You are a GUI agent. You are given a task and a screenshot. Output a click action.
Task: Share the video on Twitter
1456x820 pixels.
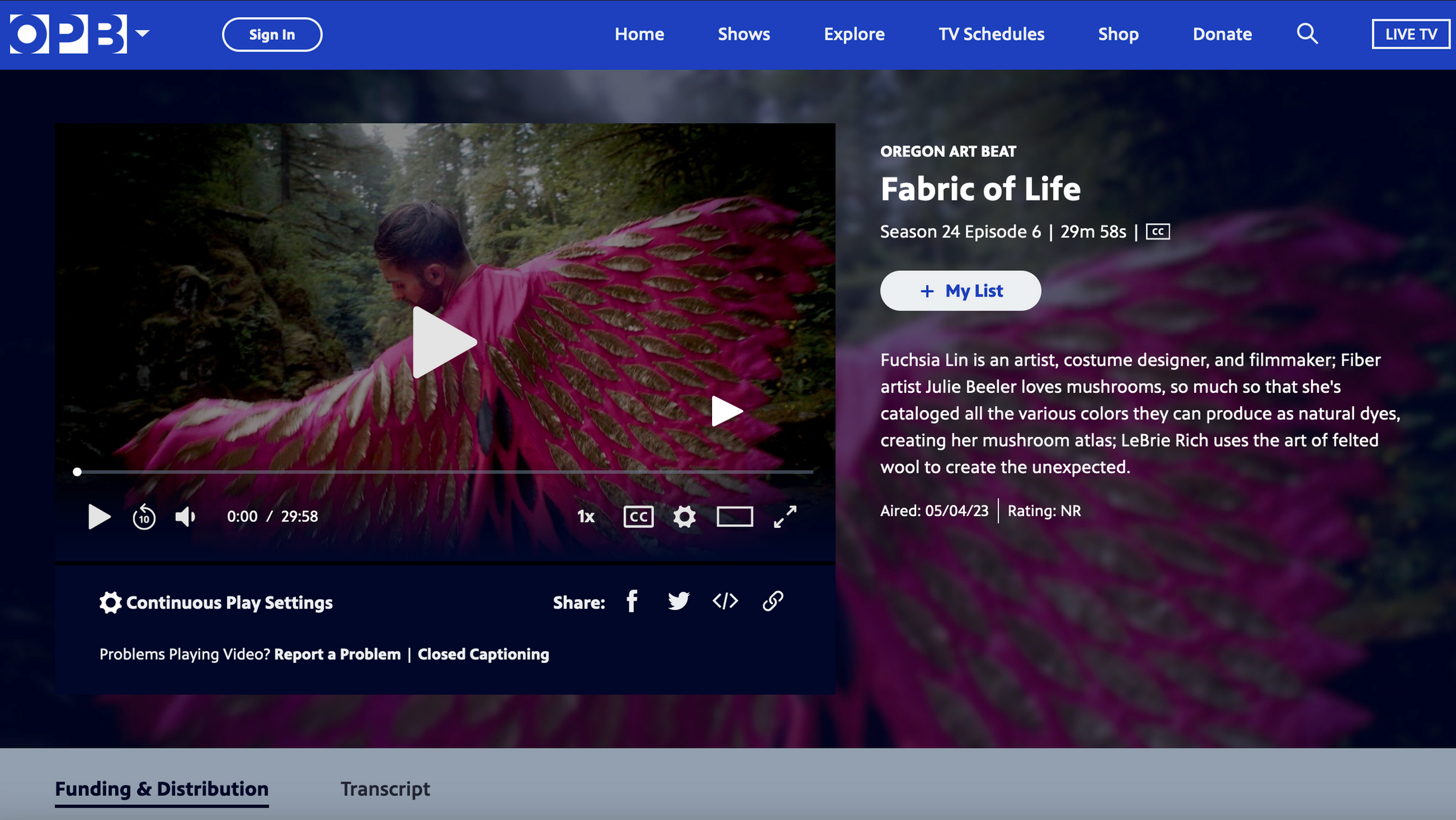point(678,601)
